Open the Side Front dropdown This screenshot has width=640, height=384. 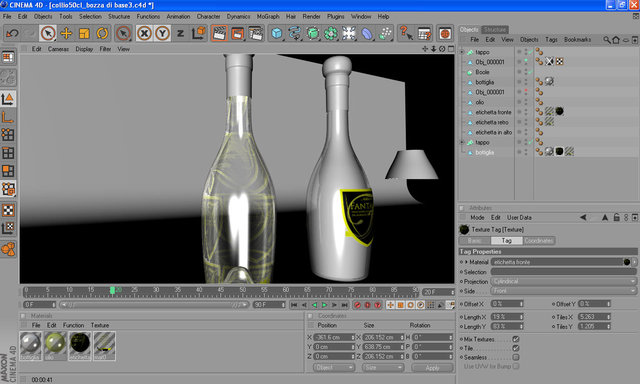click(564, 291)
